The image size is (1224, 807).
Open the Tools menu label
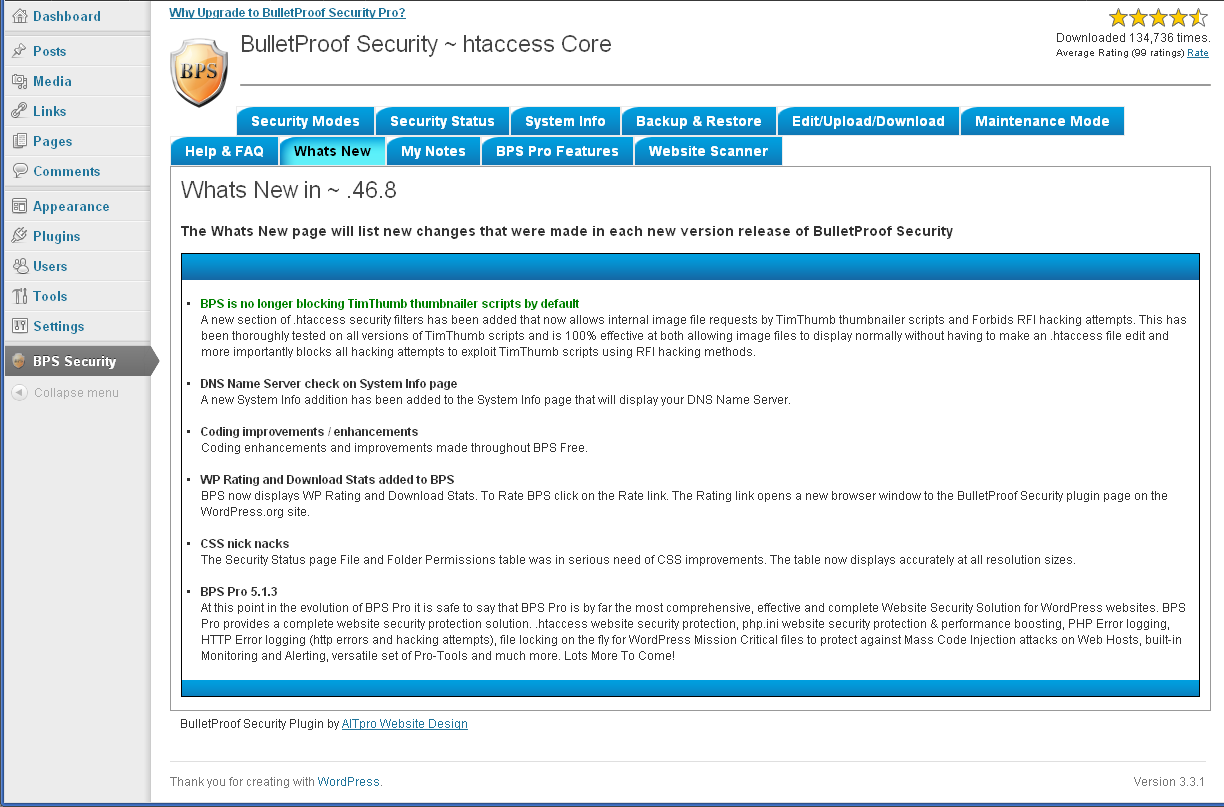coord(50,296)
